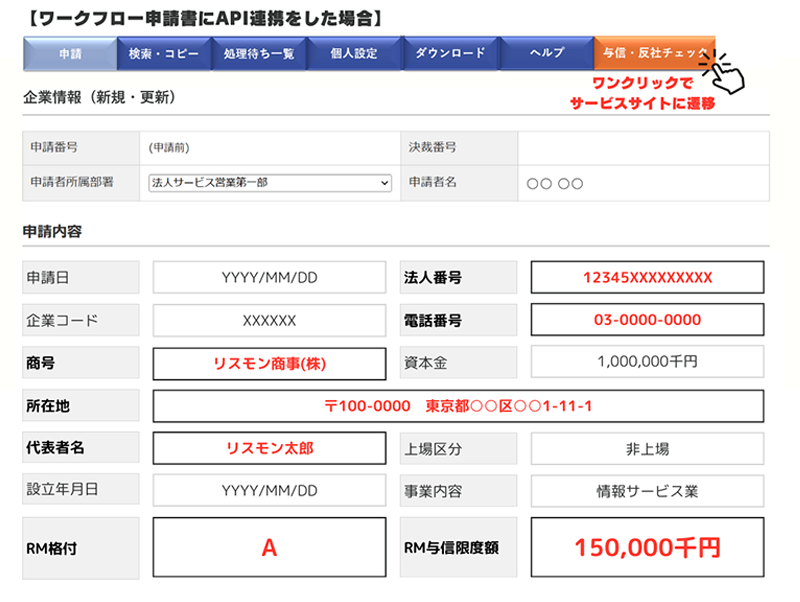Click the 設立年月日 date field
This screenshot has width=800, height=602.
[269, 490]
